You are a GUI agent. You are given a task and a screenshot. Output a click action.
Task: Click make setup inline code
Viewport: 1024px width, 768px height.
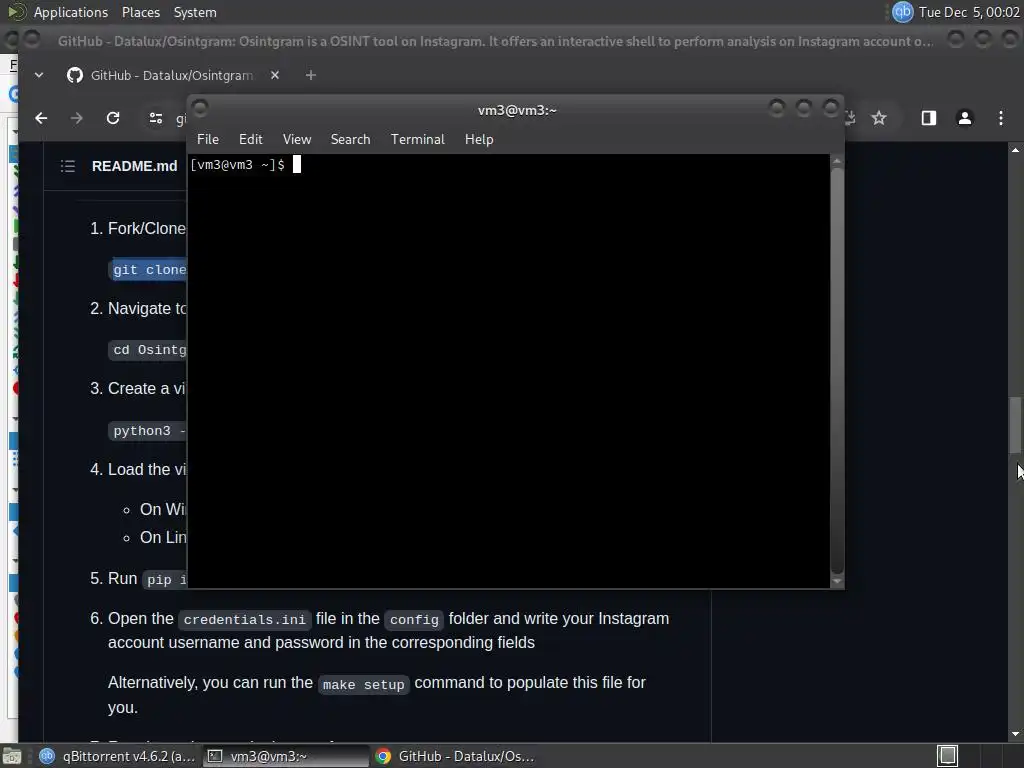point(364,684)
